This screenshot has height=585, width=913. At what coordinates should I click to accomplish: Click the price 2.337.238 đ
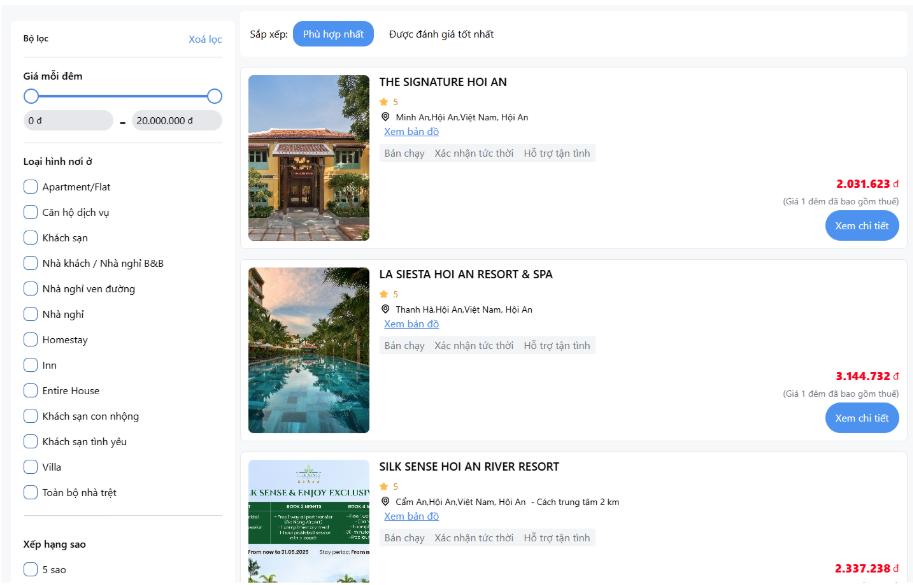pyautogui.click(x=867, y=568)
